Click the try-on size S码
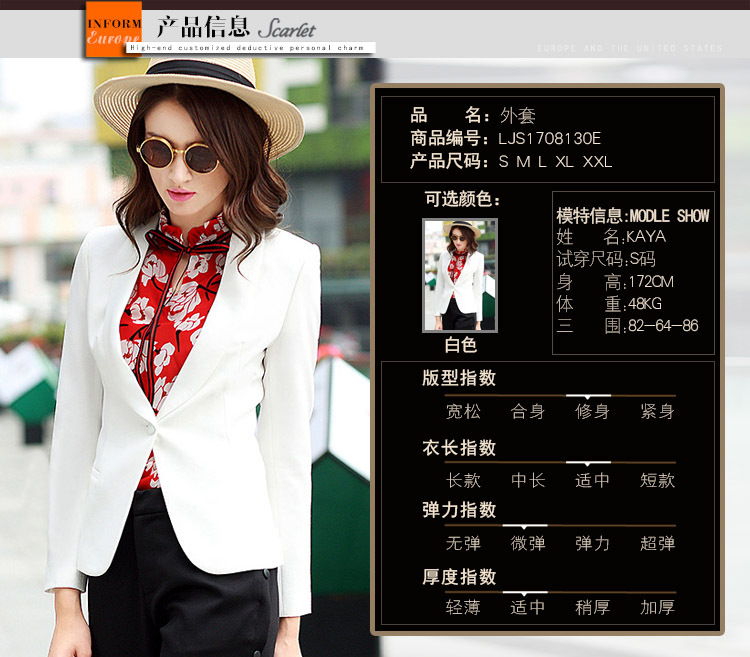 642,259
